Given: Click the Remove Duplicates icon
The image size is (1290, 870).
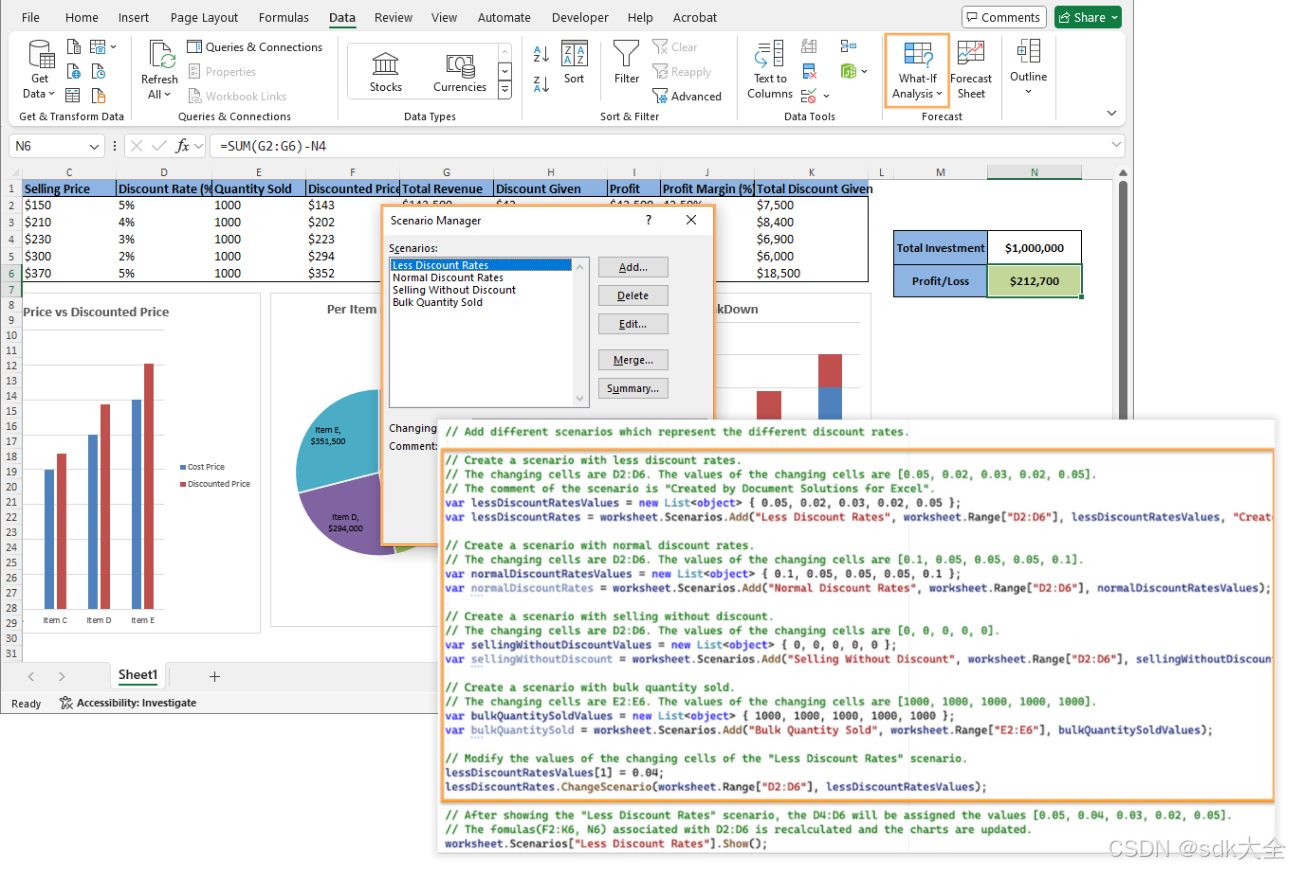Looking at the screenshot, I should (x=810, y=72).
